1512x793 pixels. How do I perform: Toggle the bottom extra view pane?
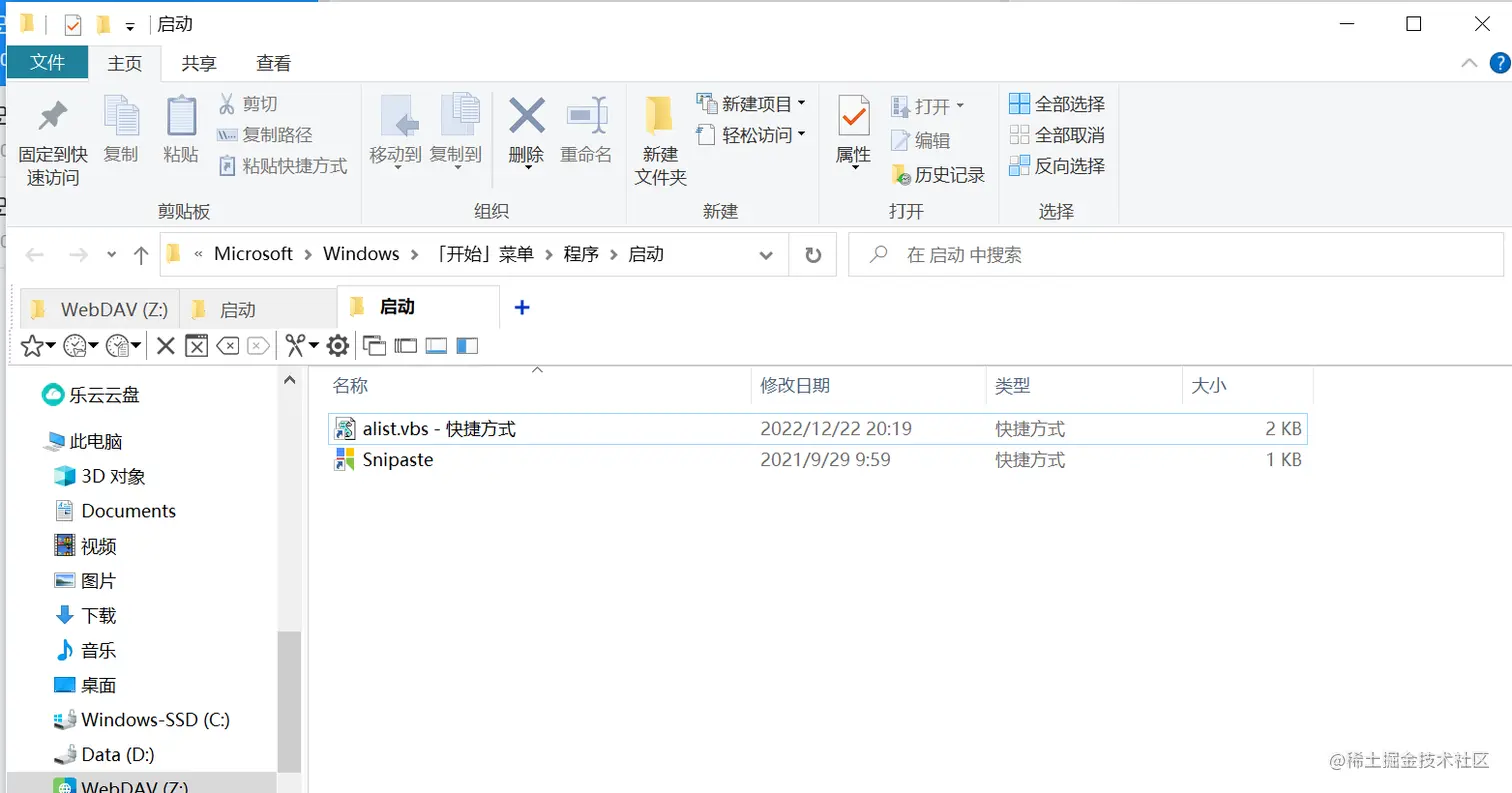pyautogui.click(x=437, y=345)
